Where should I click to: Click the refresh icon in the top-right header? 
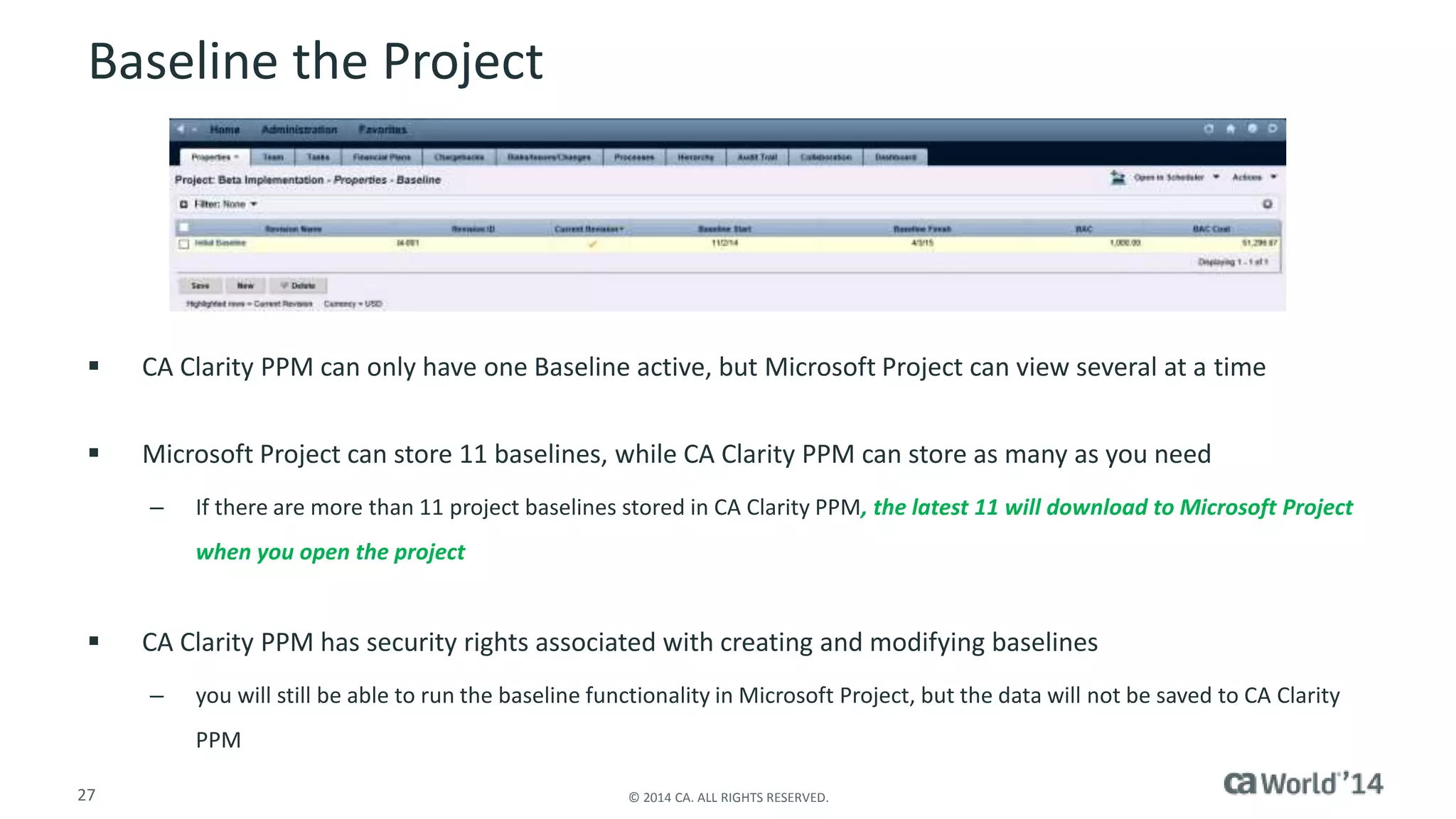tap(1209, 129)
